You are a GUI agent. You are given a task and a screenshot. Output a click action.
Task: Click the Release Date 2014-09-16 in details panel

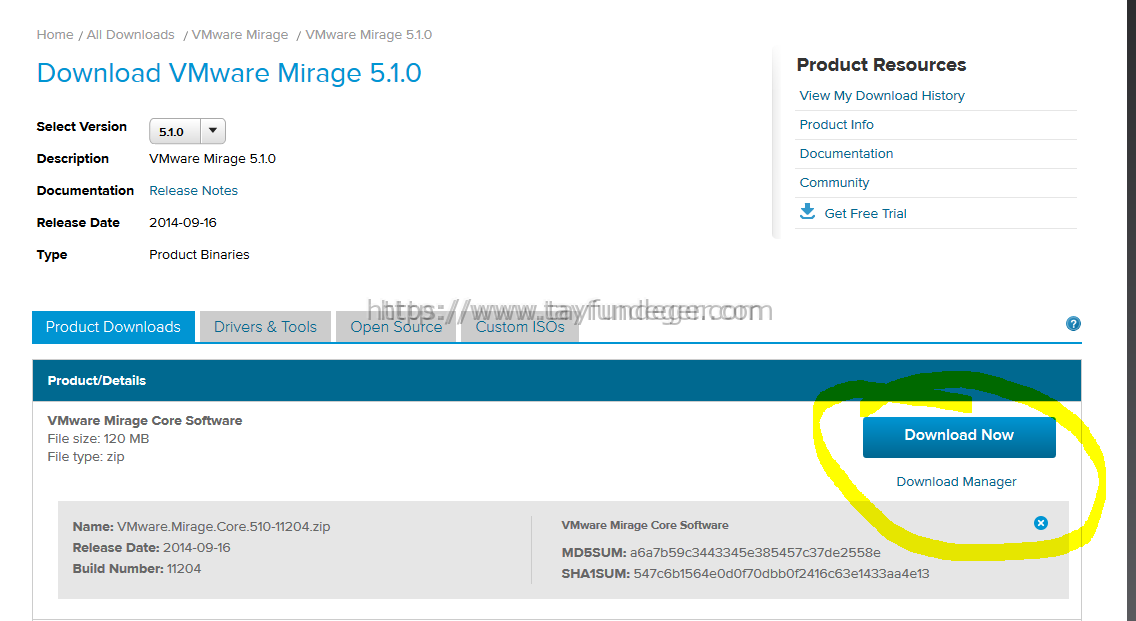[151, 548]
